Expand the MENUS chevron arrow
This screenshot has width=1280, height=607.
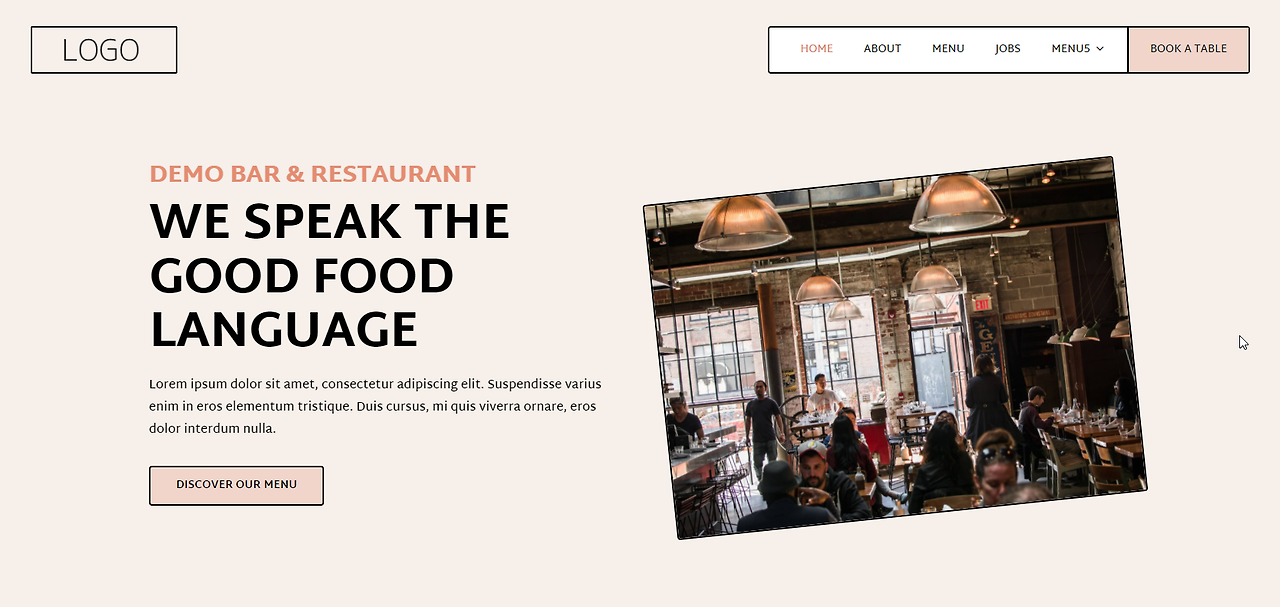point(1100,49)
